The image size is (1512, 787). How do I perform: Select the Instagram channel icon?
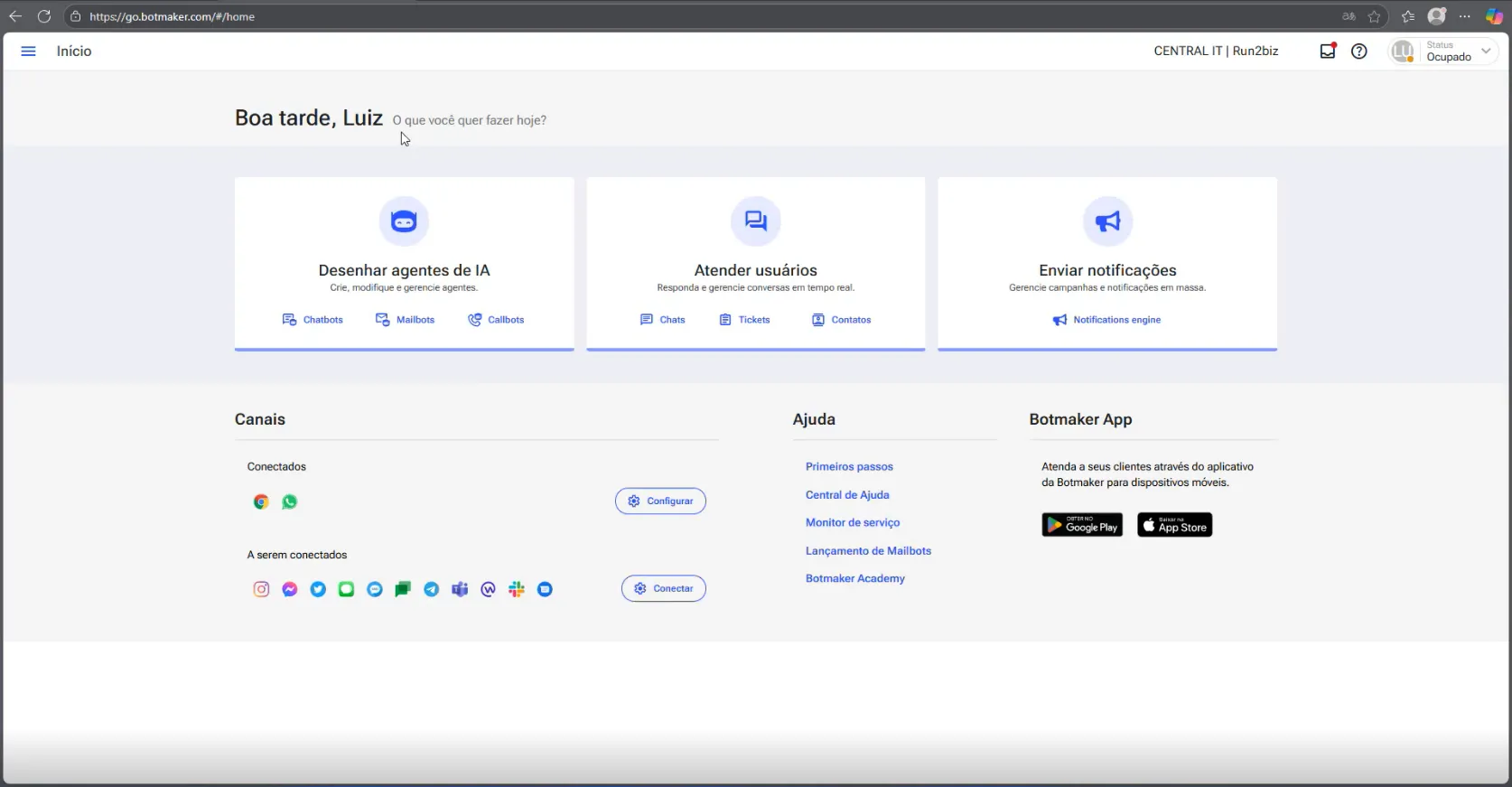pos(261,589)
